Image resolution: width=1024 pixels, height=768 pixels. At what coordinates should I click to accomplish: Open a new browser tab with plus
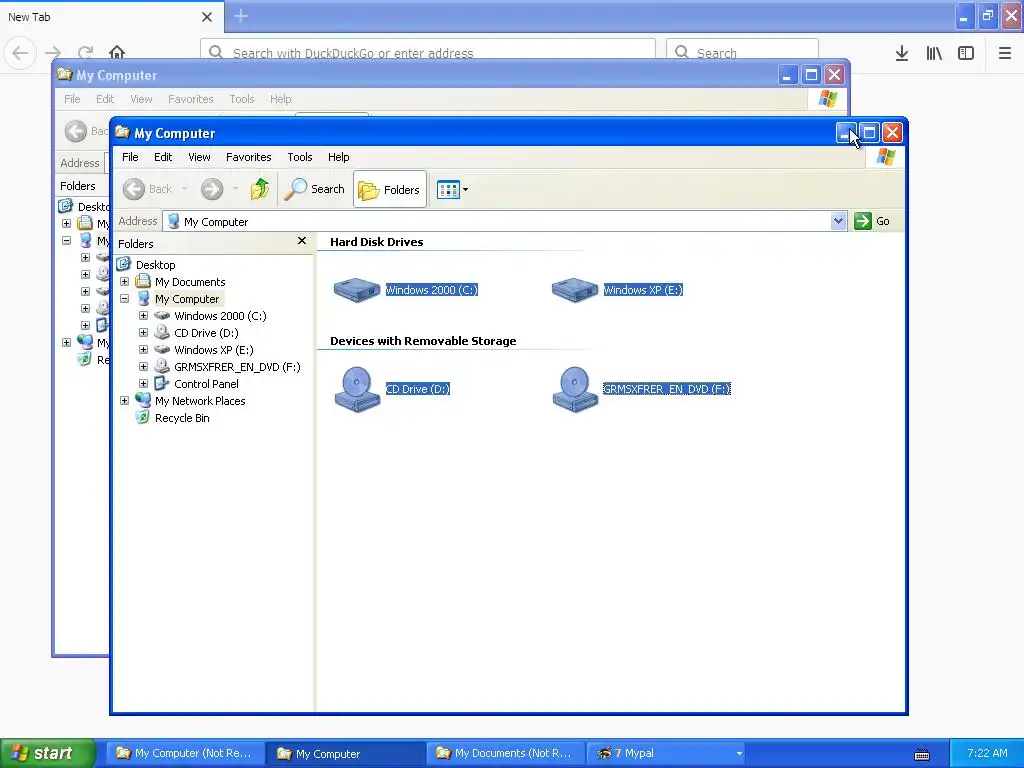pos(241,16)
